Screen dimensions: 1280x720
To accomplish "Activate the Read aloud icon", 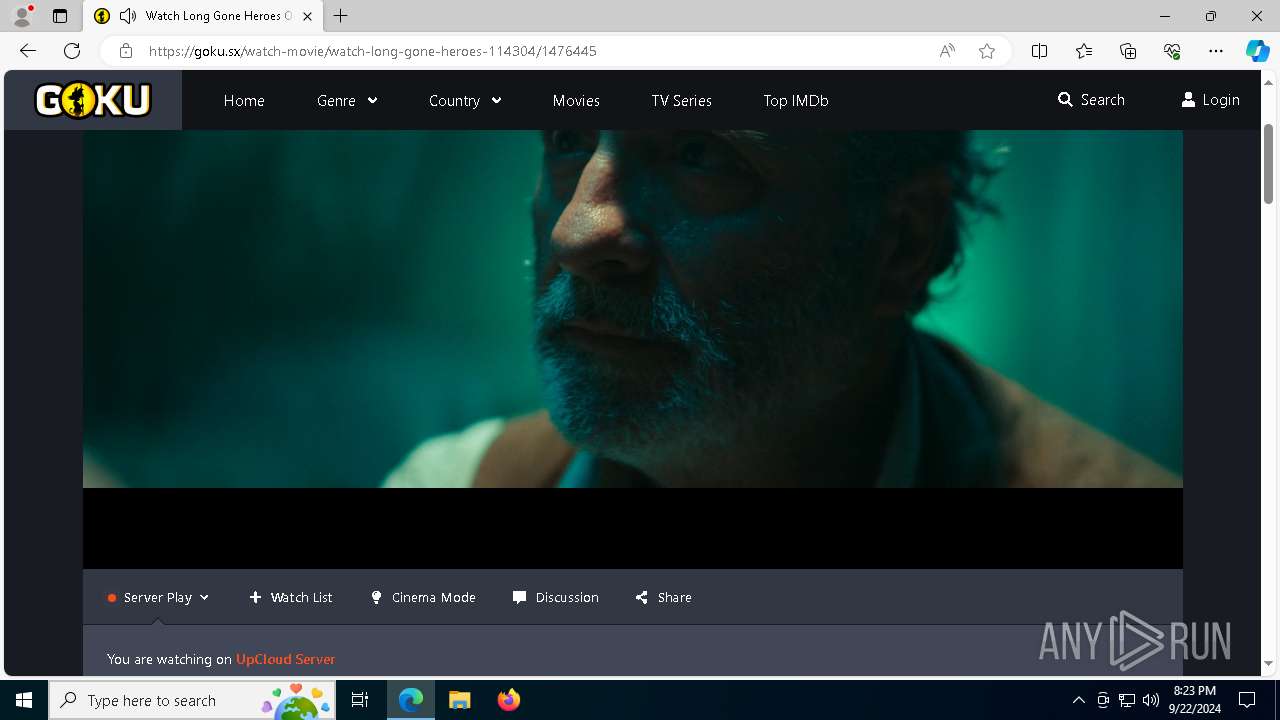I will (947, 51).
